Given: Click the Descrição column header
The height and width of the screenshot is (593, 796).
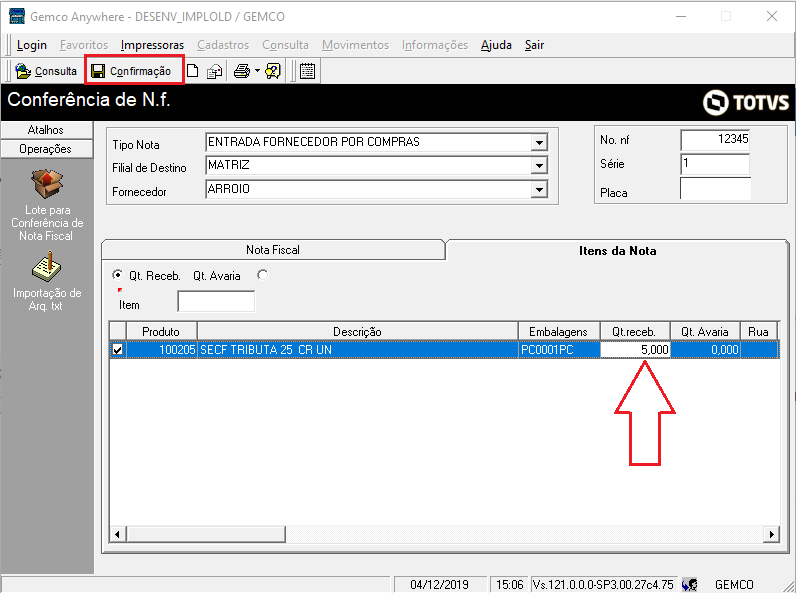Looking at the screenshot, I should [x=357, y=332].
